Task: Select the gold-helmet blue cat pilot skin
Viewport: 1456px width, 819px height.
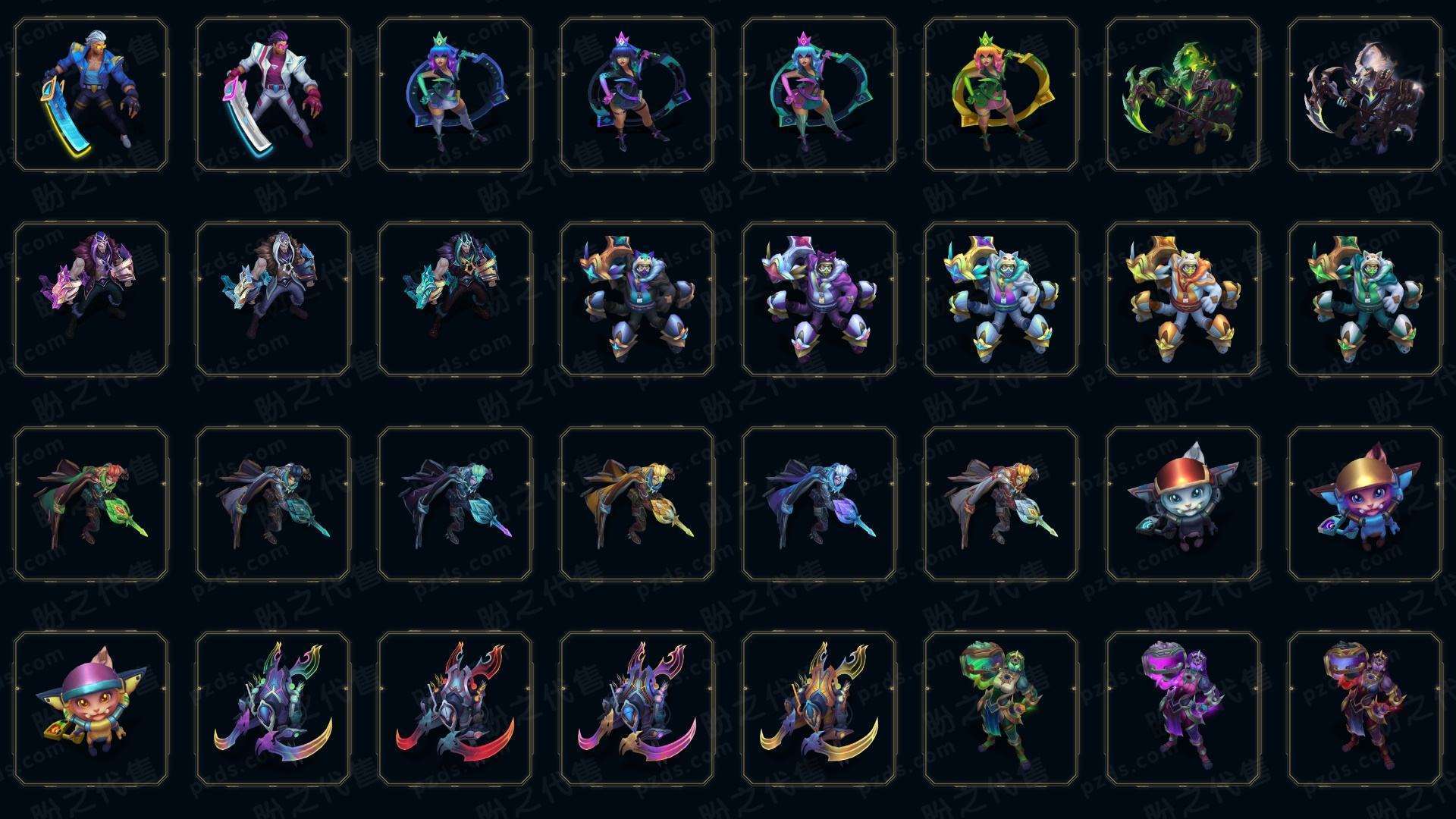Action: [x=1365, y=504]
